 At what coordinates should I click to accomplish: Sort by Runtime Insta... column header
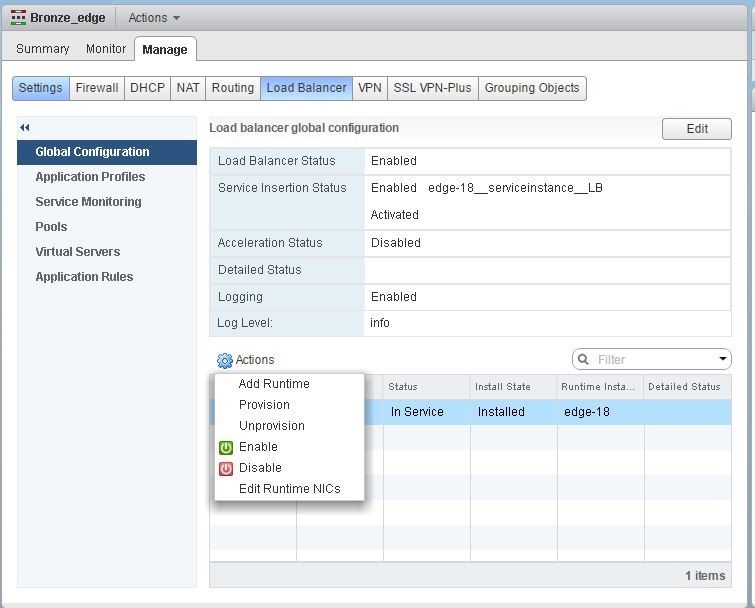tap(600, 387)
